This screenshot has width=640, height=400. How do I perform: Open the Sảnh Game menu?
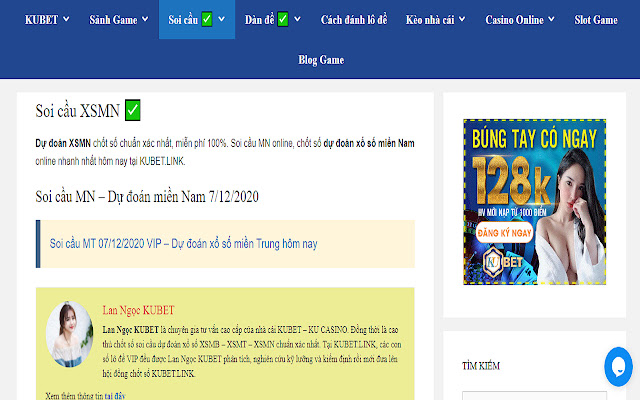[113, 20]
